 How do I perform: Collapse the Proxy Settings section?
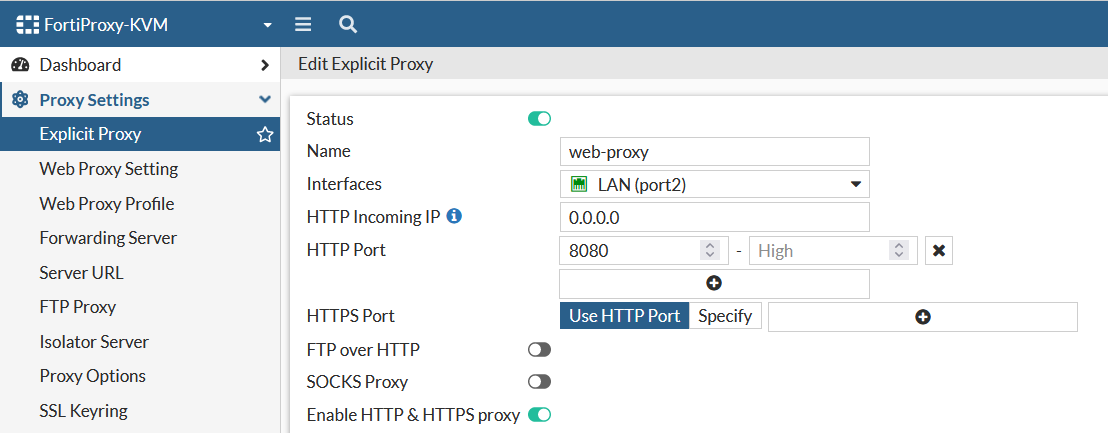pos(264,100)
